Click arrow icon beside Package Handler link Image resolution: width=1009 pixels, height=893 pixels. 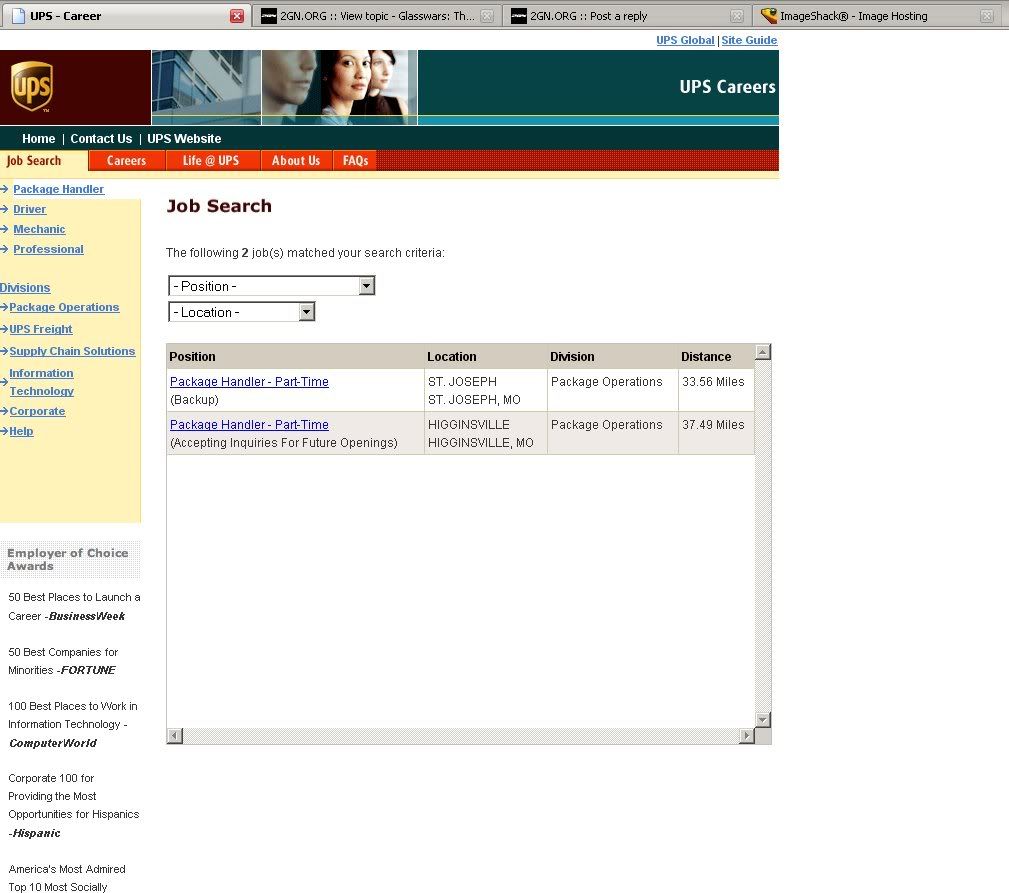5,189
